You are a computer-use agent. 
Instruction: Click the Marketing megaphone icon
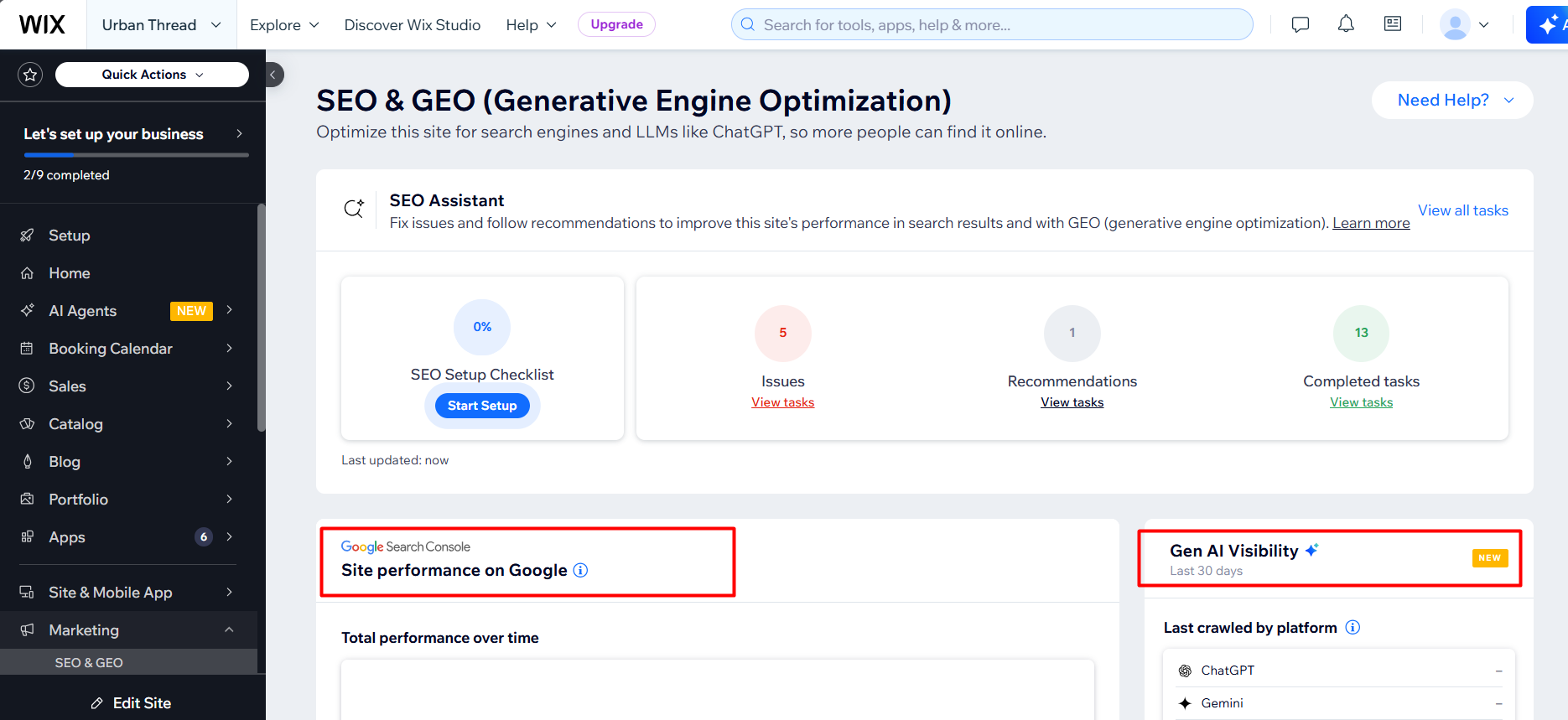[x=27, y=629]
